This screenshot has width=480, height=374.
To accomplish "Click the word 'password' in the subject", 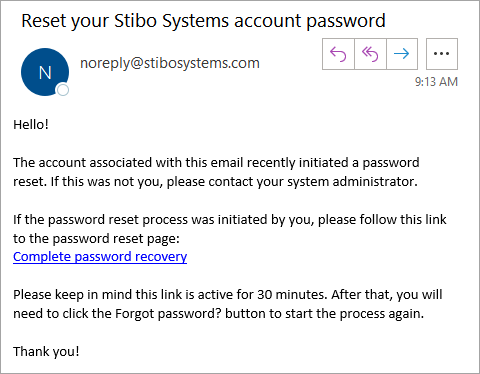I will point(346,22).
